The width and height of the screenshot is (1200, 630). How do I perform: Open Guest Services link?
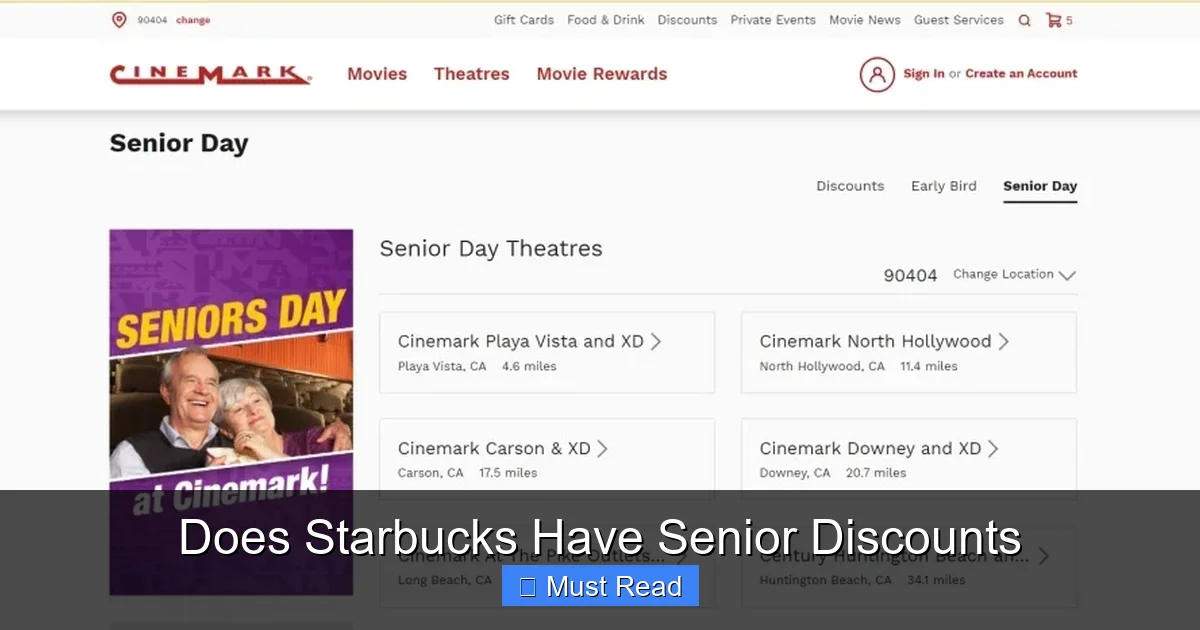pyautogui.click(x=959, y=20)
